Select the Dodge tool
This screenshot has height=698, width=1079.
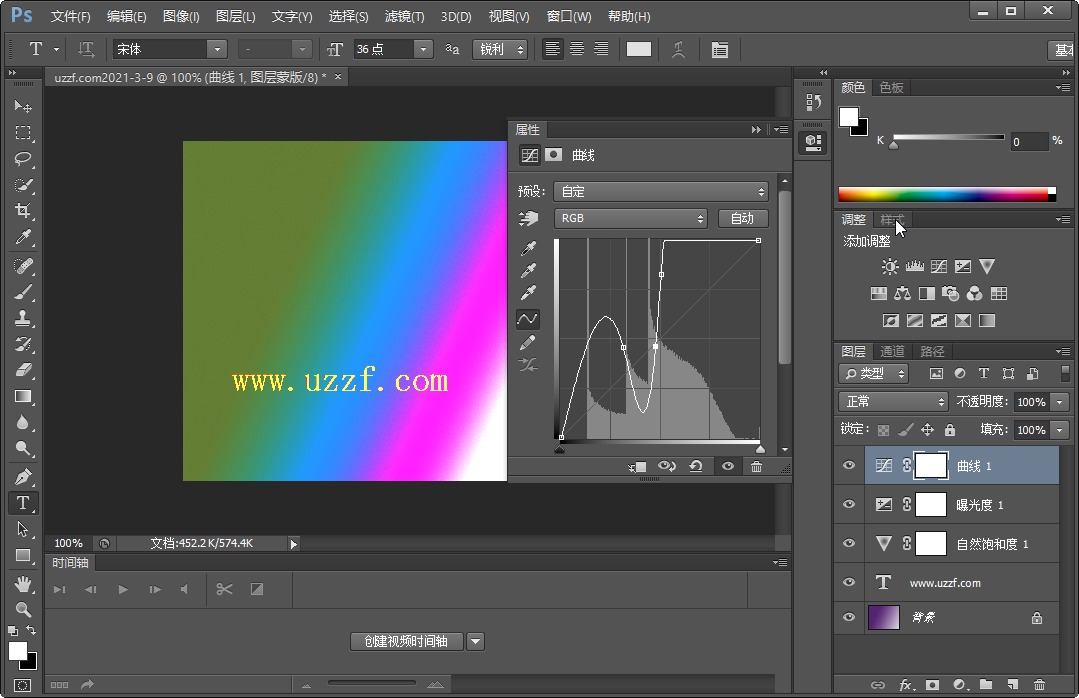(x=23, y=449)
